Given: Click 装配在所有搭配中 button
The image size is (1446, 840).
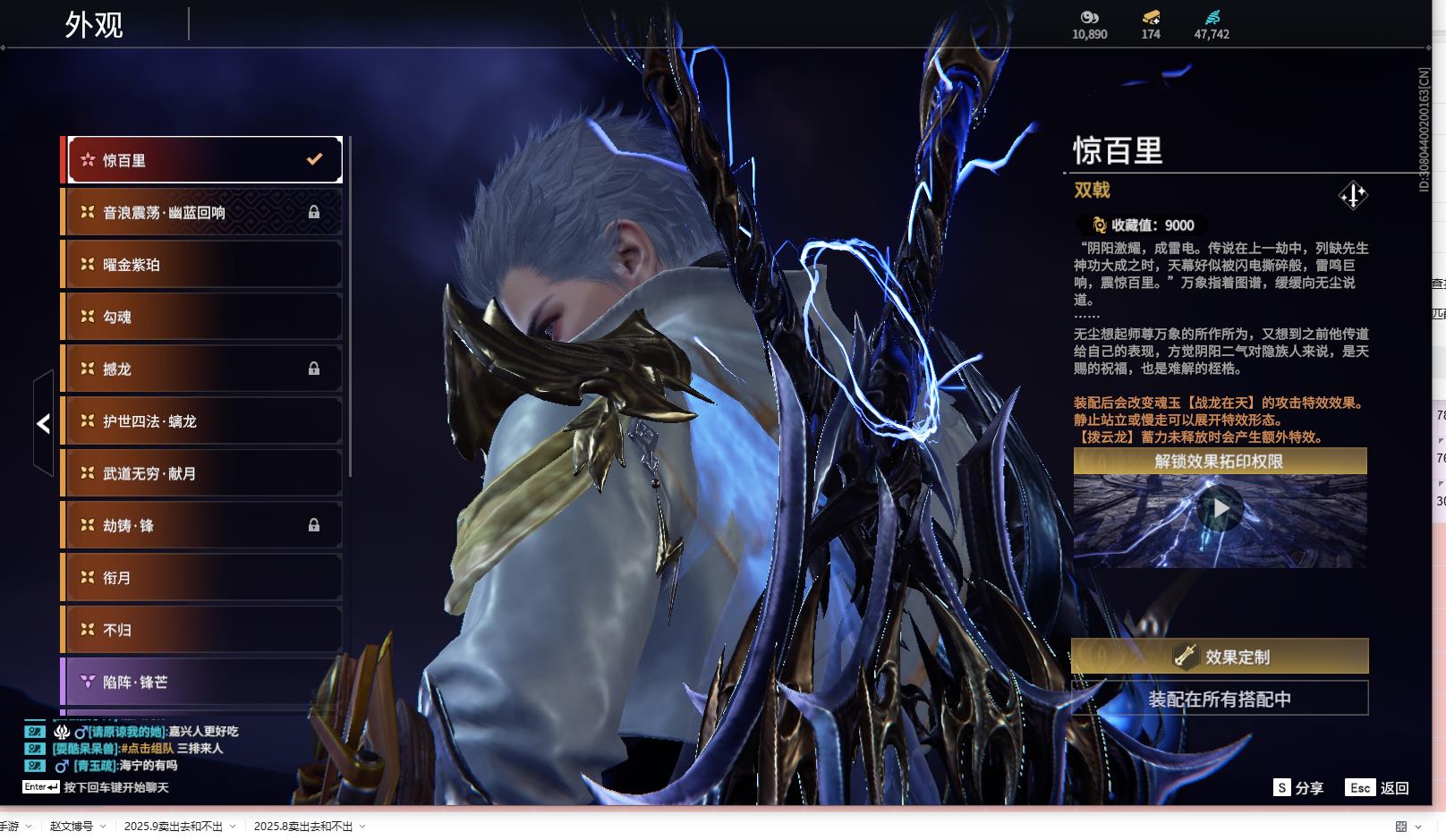Looking at the screenshot, I should (x=1220, y=699).
